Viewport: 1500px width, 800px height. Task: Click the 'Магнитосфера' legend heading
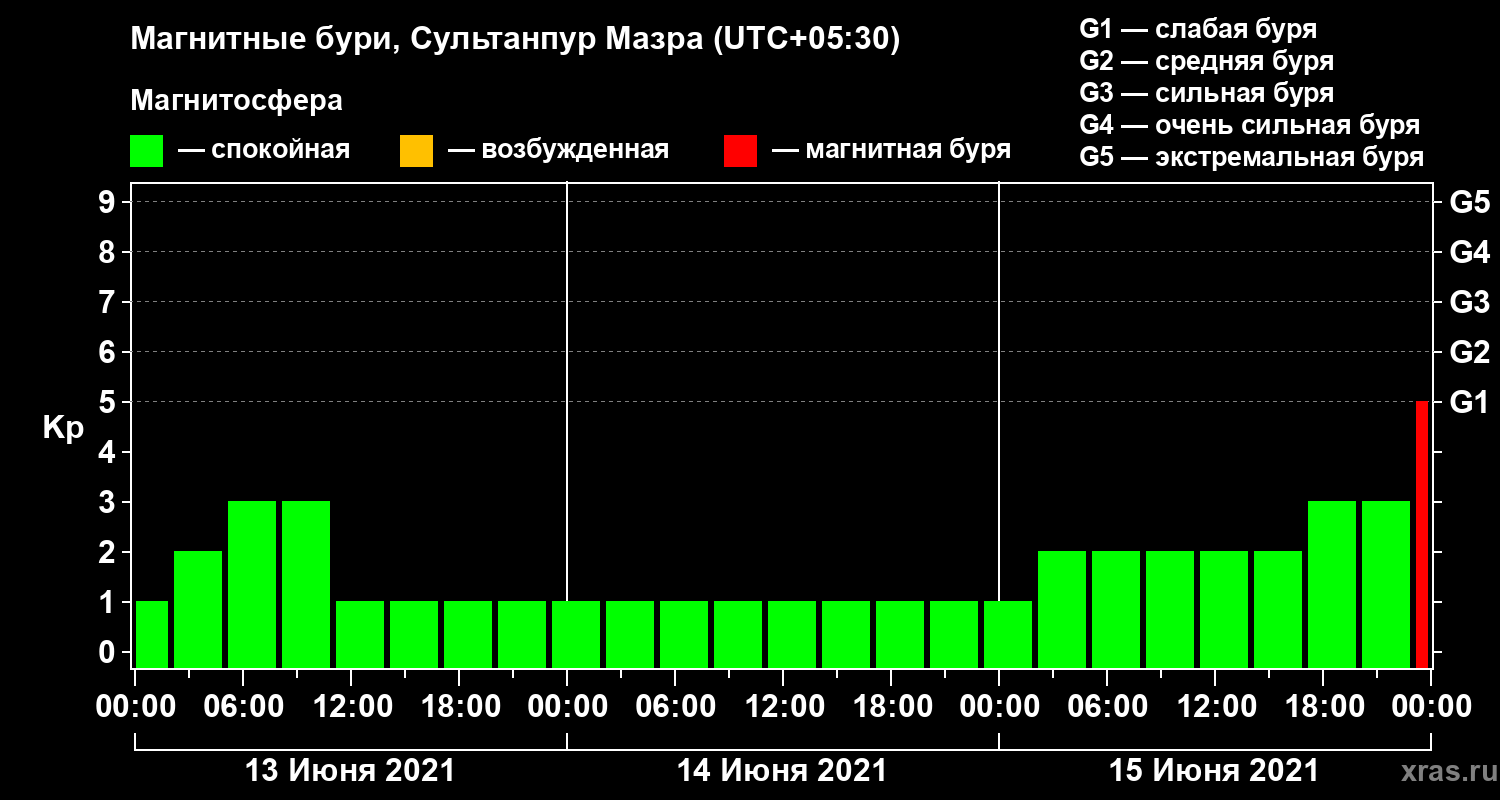pyautogui.click(x=237, y=101)
